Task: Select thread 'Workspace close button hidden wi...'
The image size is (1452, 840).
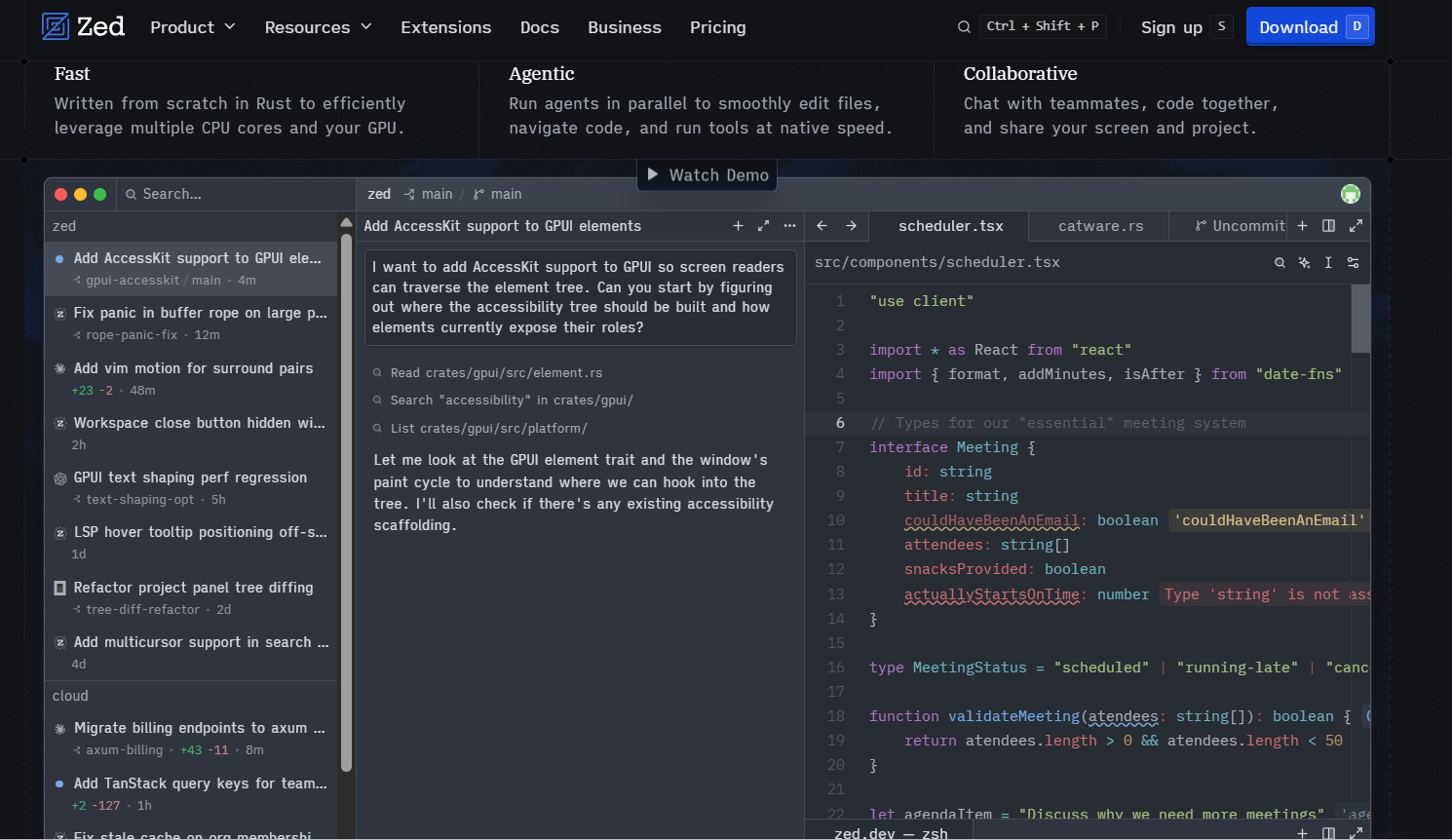Action: click(191, 434)
